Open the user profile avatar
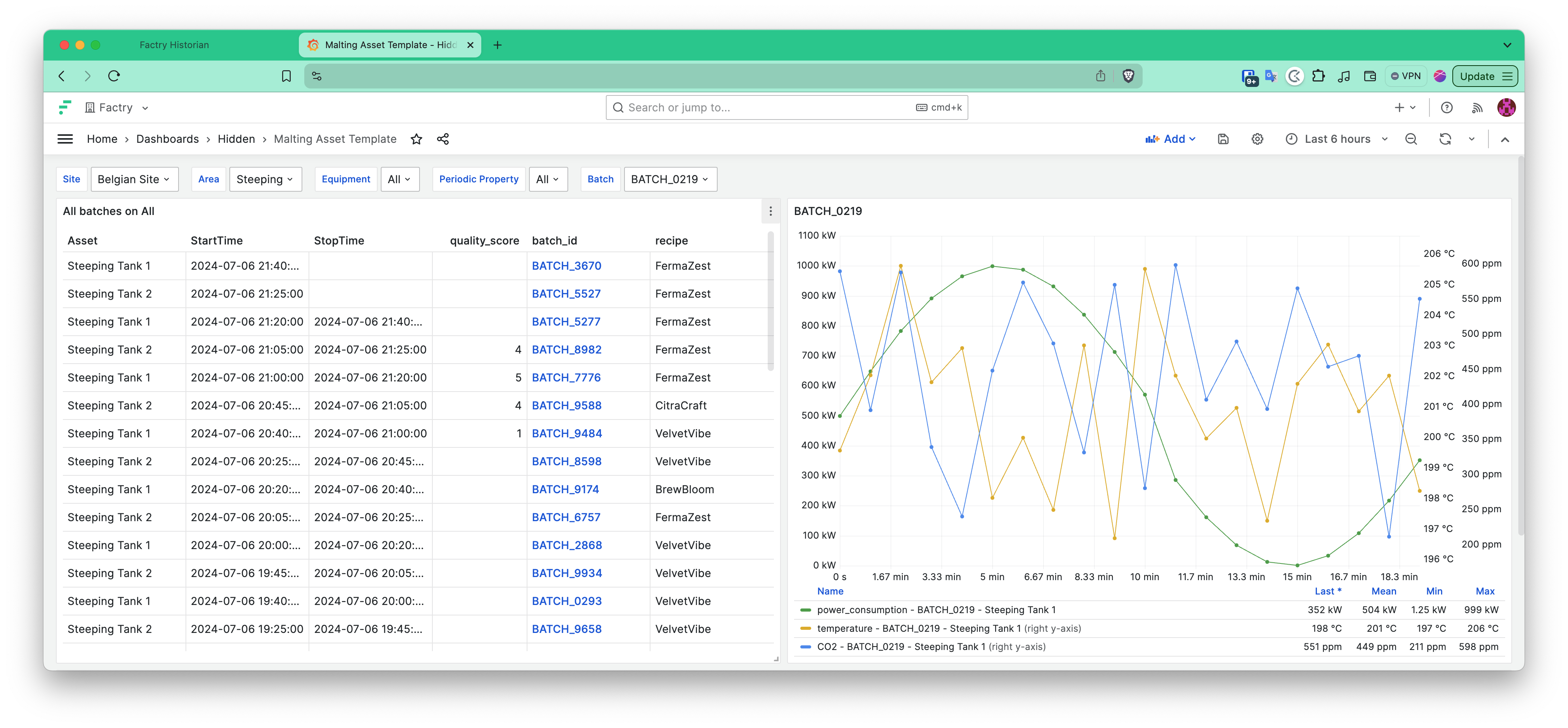 pyautogui.click(x=1507, y=108)
